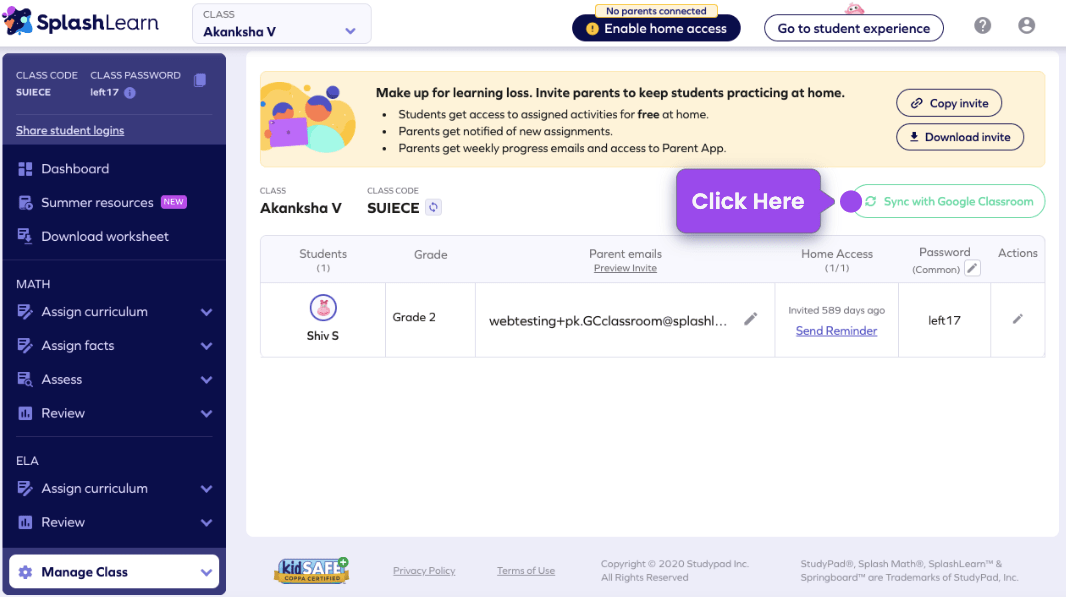Image resolution: width=1066 pixels, height=597 pixels.
Task: Expand Assign curriculum under MATH
Action: [206, 311]
